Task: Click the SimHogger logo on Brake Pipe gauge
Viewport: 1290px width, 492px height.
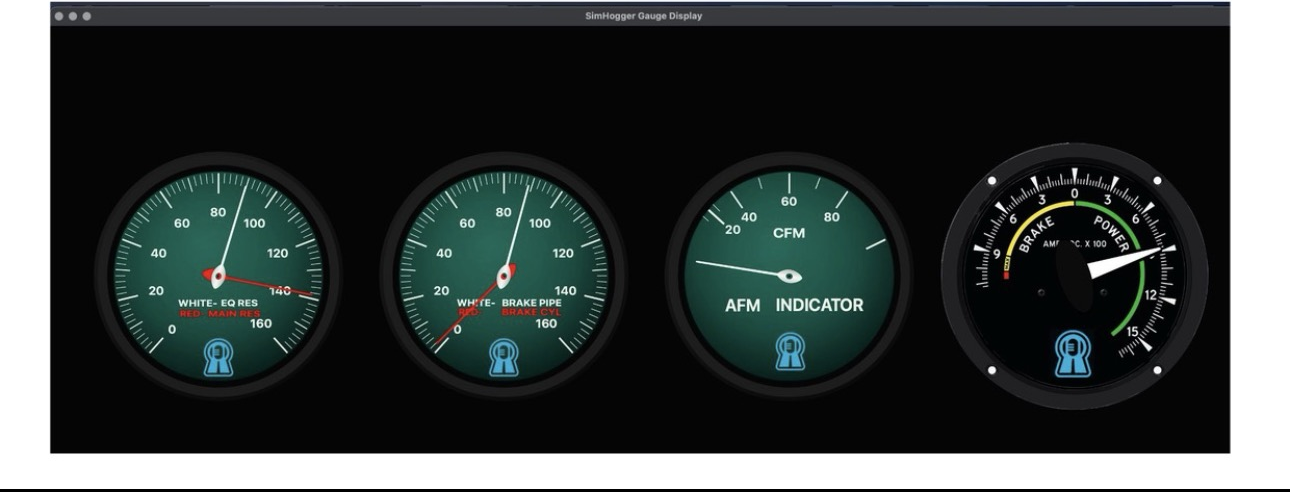Action: [x=503, y=359]
